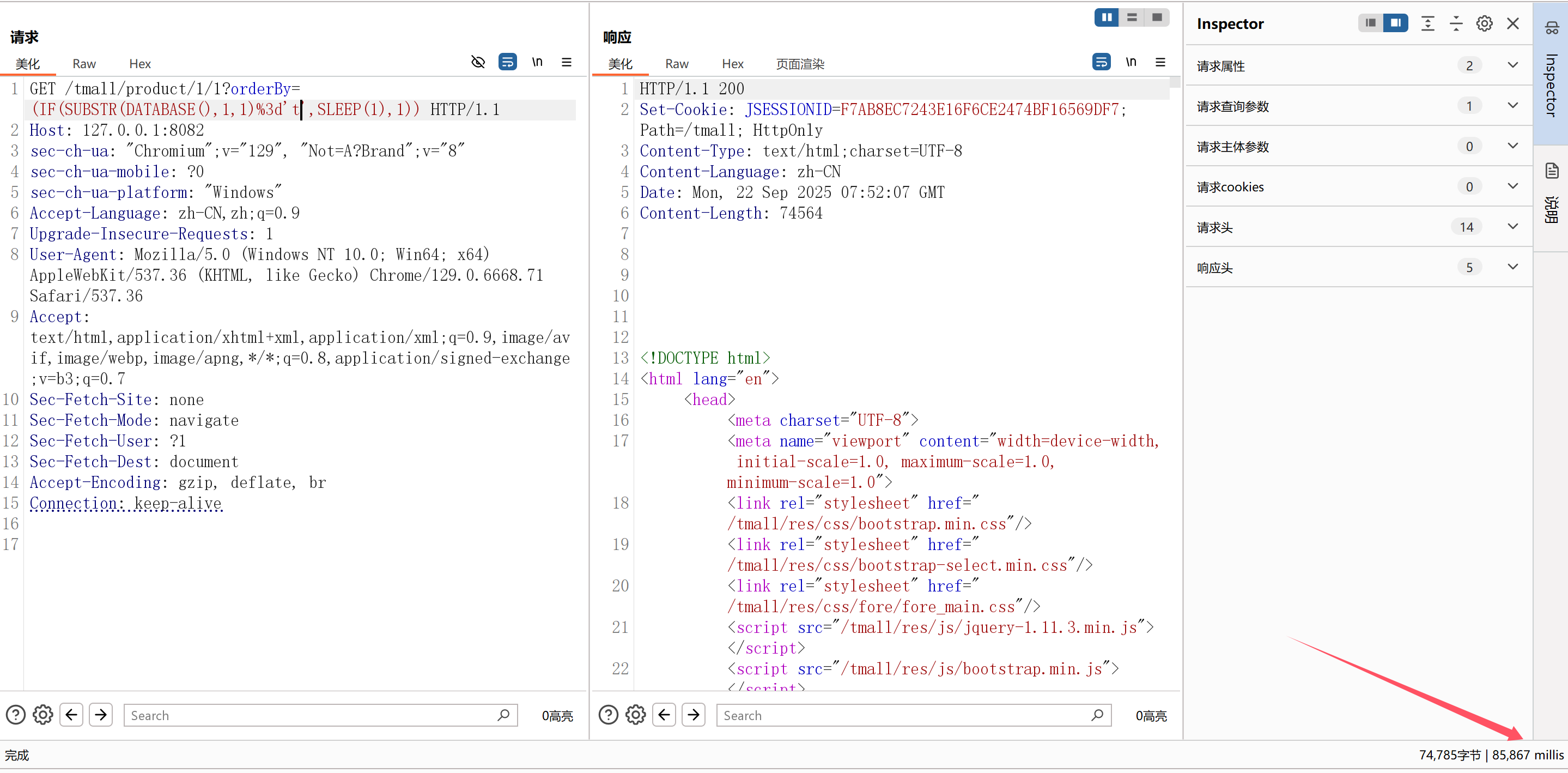Select response 美化 tab
Screen dimensions: 1568x773
621,64
